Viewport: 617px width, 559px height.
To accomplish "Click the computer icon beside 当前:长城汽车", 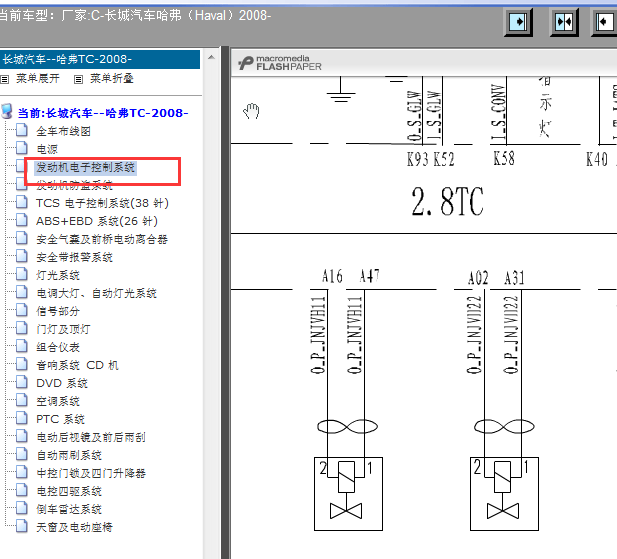I will tap(7, 111).
